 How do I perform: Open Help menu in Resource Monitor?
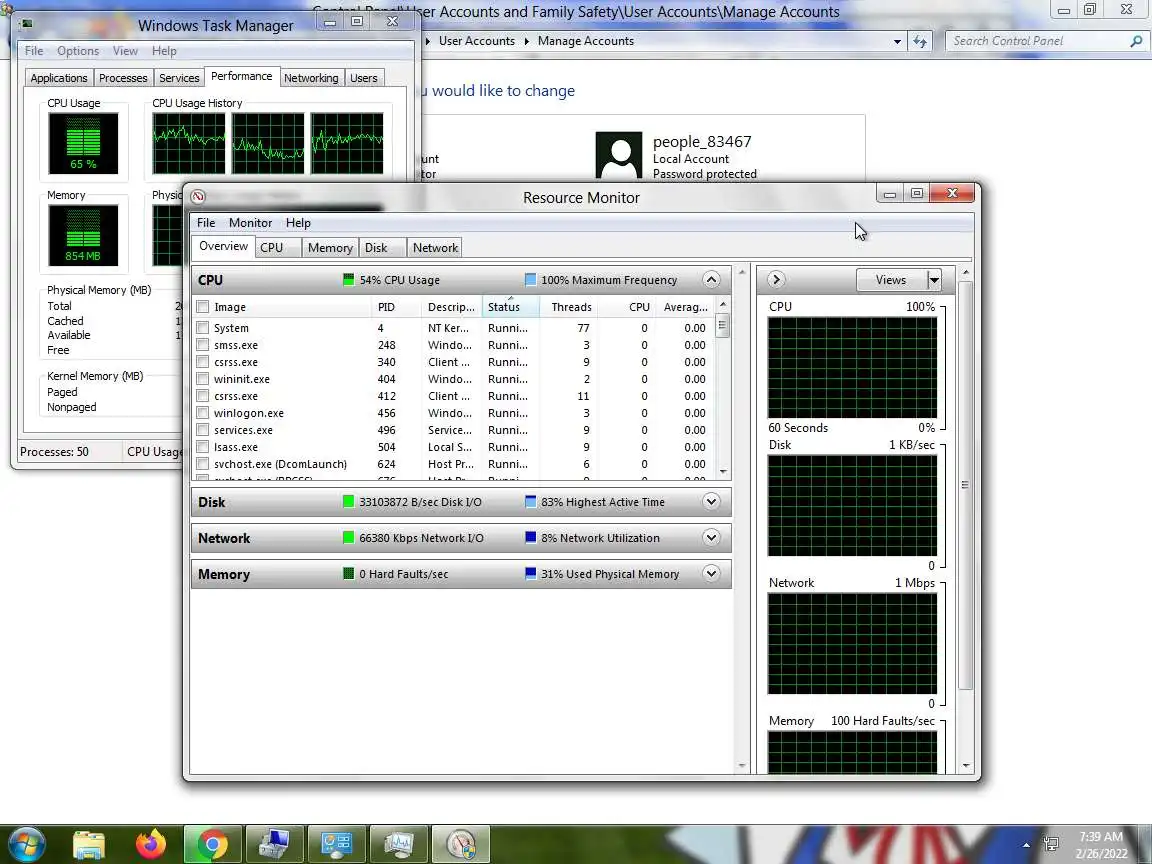coord(298,223)
